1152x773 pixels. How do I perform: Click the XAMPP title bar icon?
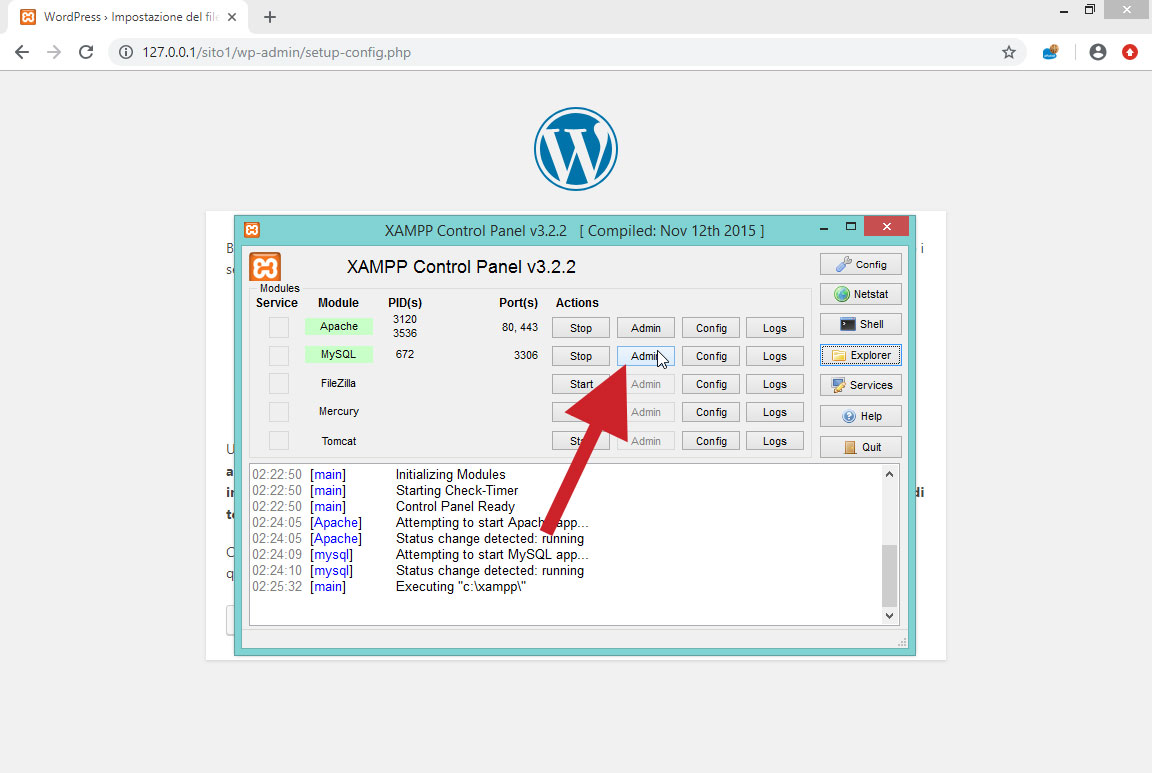pos(252,230)
